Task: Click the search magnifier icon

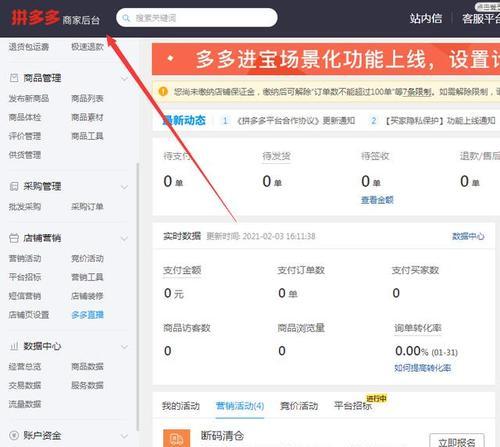Action: pos(126,18)
